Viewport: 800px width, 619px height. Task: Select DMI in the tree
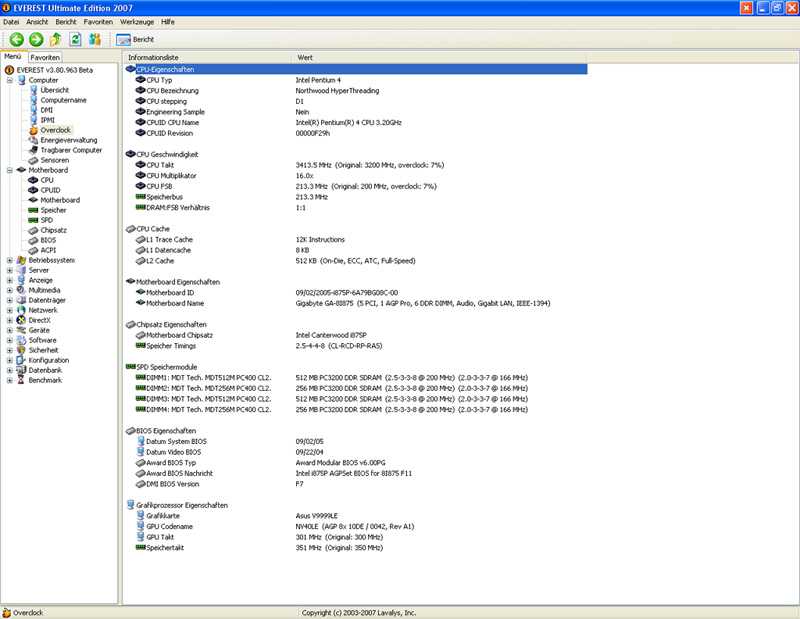(x=46, y=110)
